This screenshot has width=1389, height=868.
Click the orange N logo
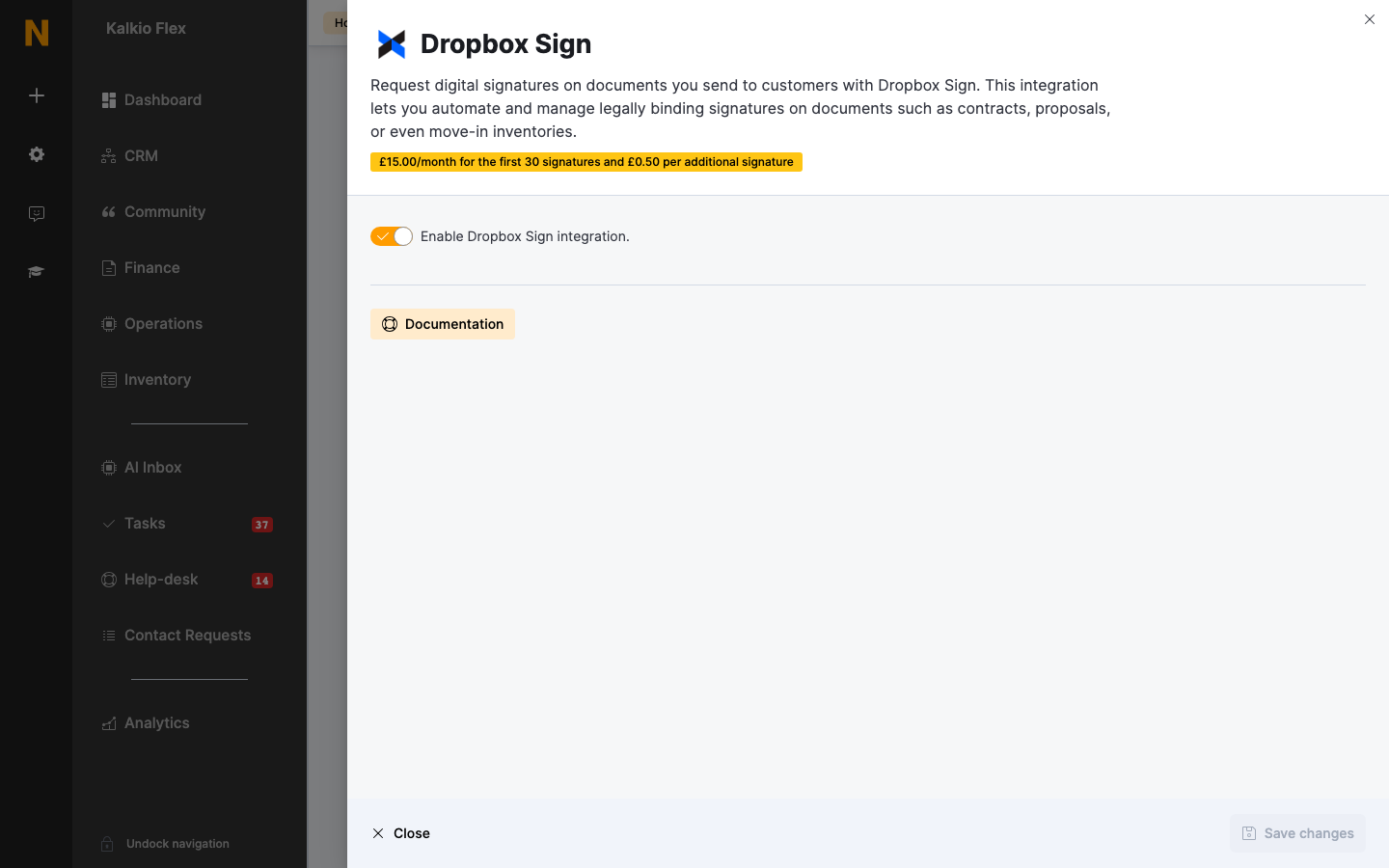37,33
